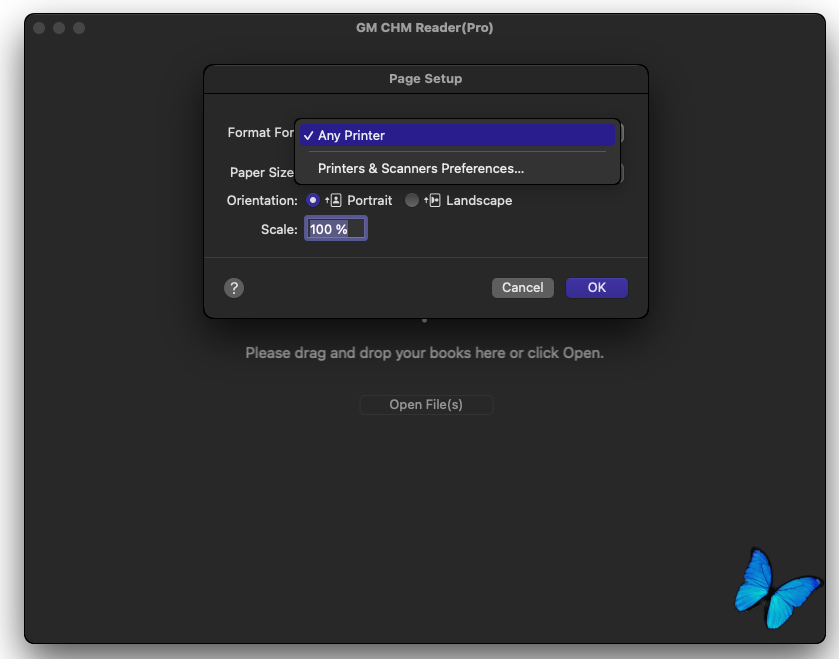Image resolution: width=839 pixels, height=659 pixels.
Task: Click the Orientation label
Action: [262, 201]
